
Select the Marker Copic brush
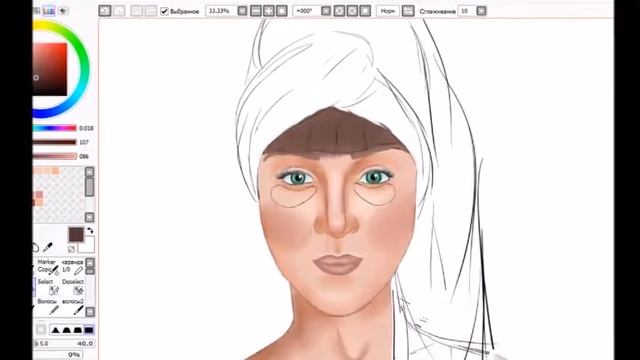coord(47,266)
